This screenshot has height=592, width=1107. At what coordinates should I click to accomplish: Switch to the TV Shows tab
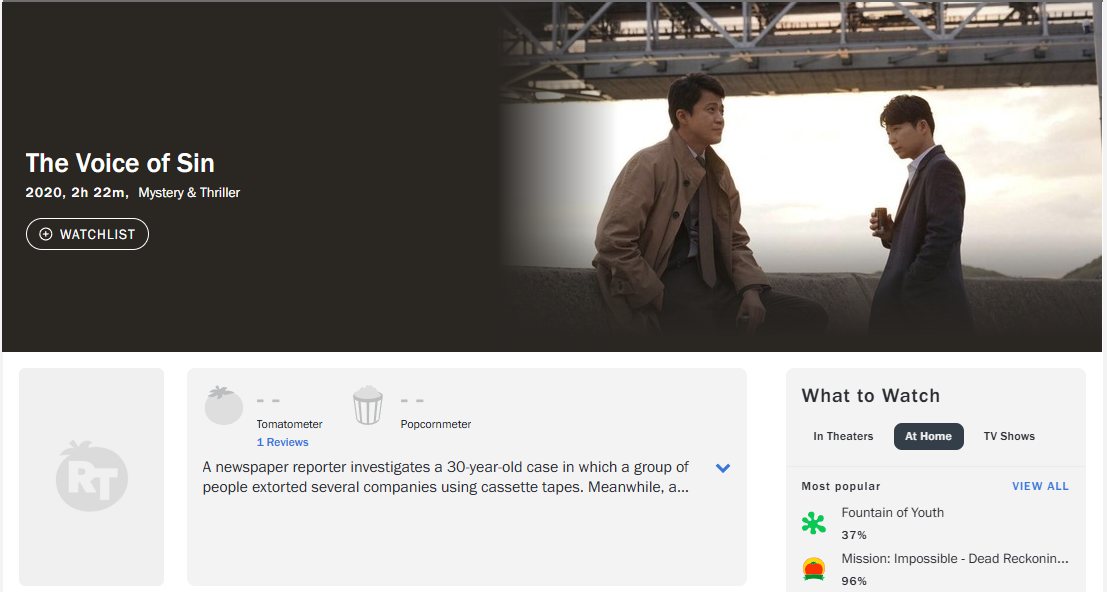(x=1009, y=436)
